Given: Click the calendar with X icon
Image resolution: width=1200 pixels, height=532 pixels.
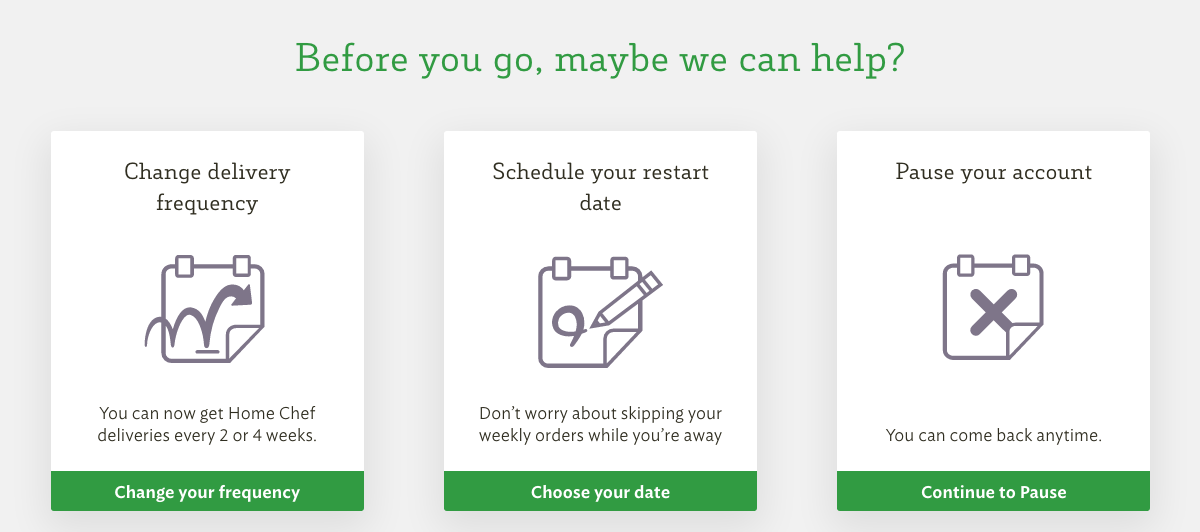Looking at the screenshot, I should 993,308.
